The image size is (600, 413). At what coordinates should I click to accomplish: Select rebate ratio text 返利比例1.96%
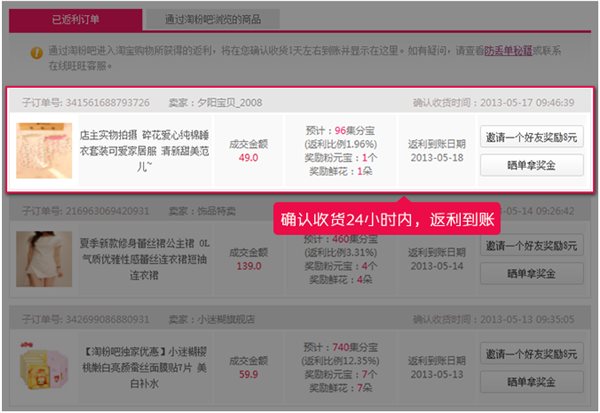pyautogui.click(x=341, y=144)
